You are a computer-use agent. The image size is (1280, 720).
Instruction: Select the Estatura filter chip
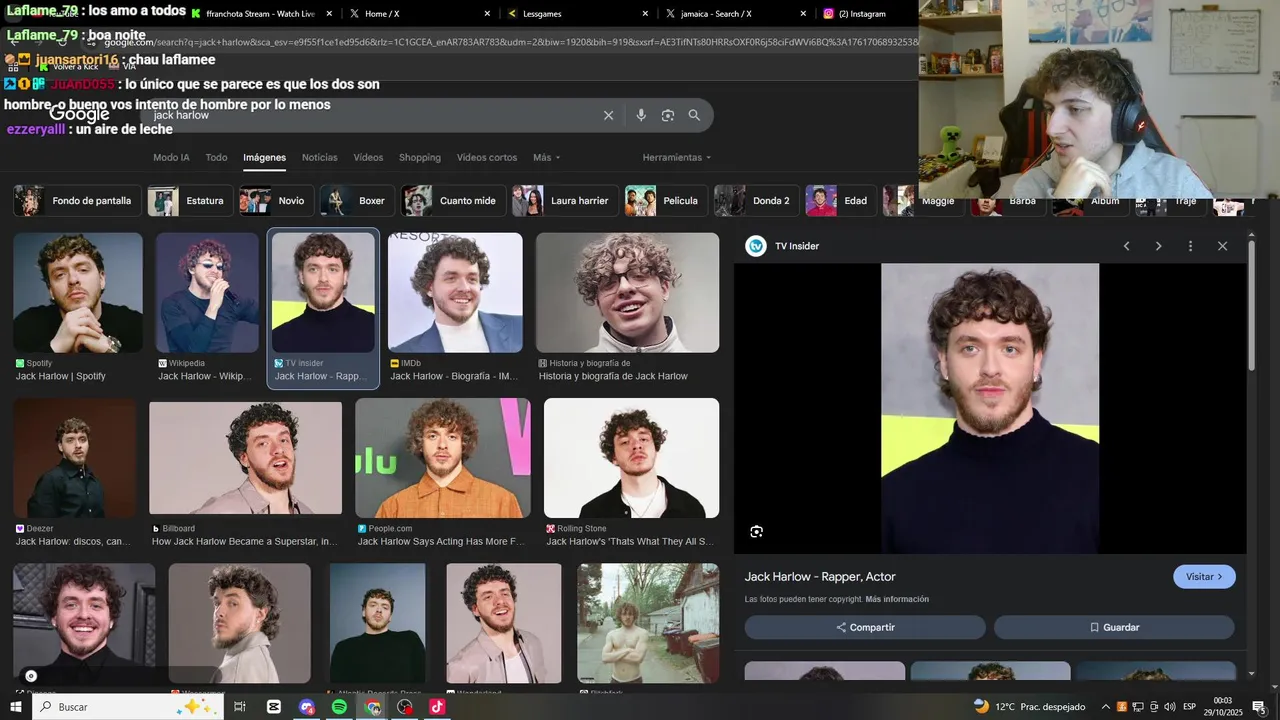pyautogui.click(x=190, y=201)
